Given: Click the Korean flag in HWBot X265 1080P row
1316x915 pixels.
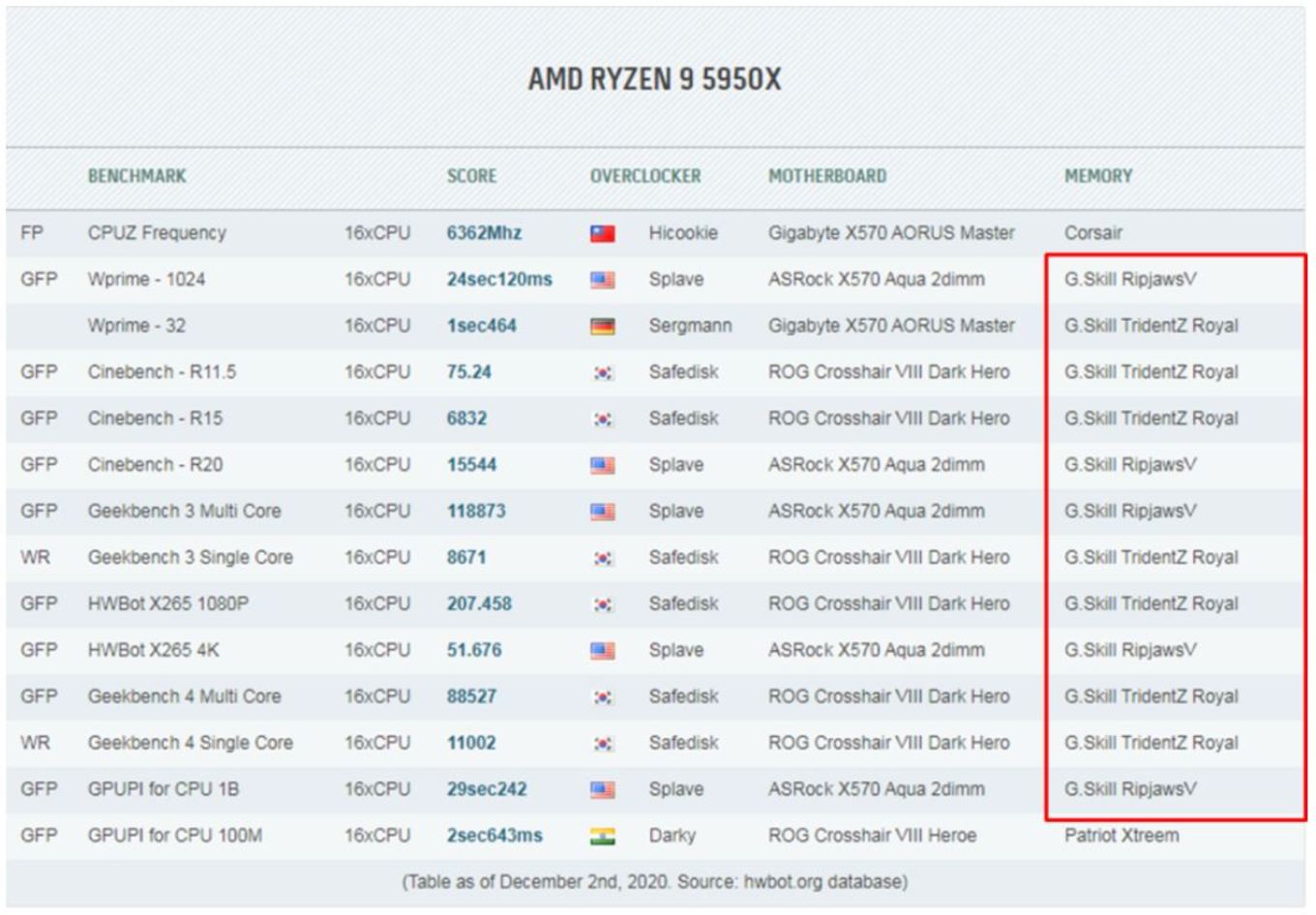Looking at the screenshot, I should [x=603, y=605].
